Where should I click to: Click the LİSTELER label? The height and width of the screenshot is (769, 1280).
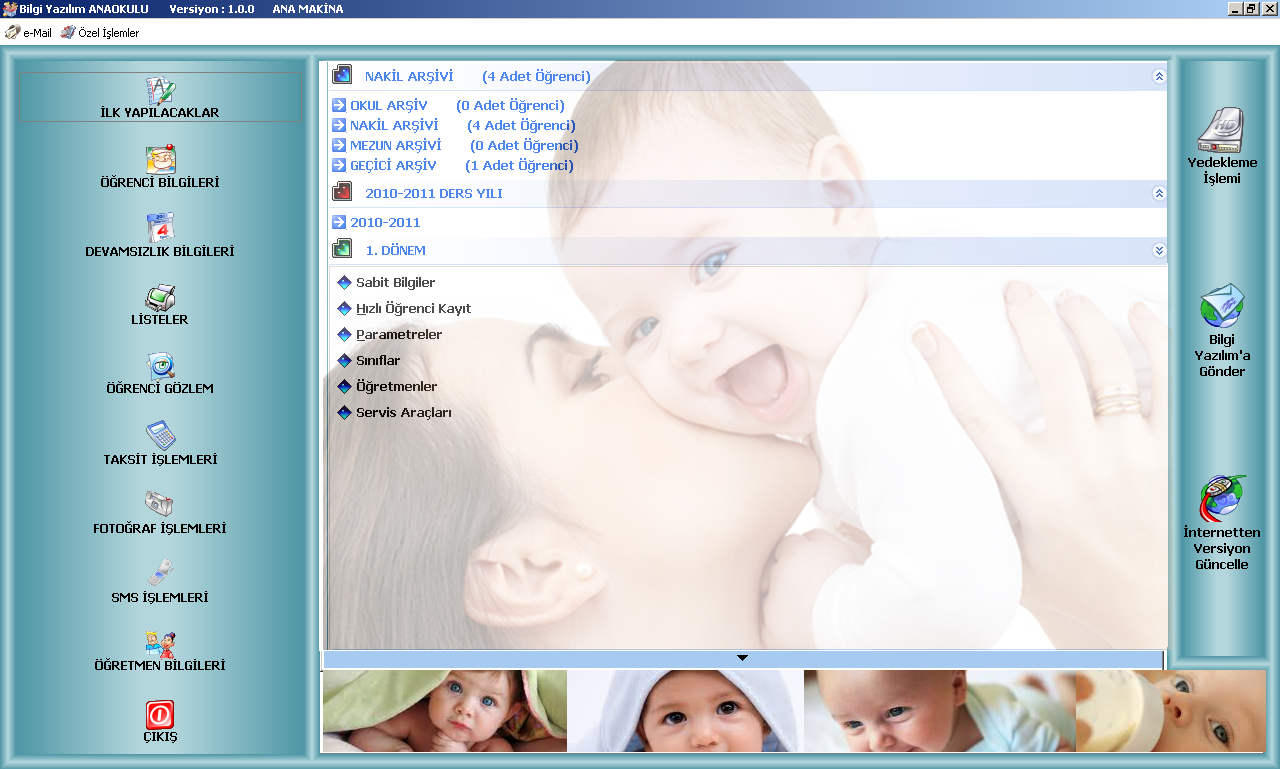pos(160,320)
